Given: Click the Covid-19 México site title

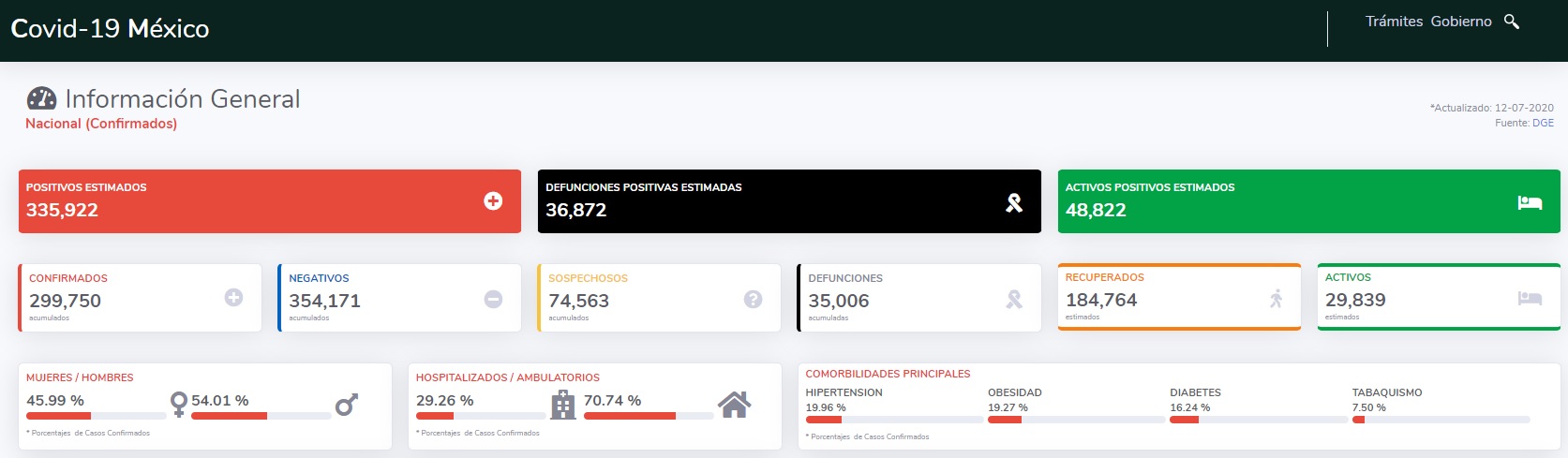Looking at the screenshot, I should [110, 28].
